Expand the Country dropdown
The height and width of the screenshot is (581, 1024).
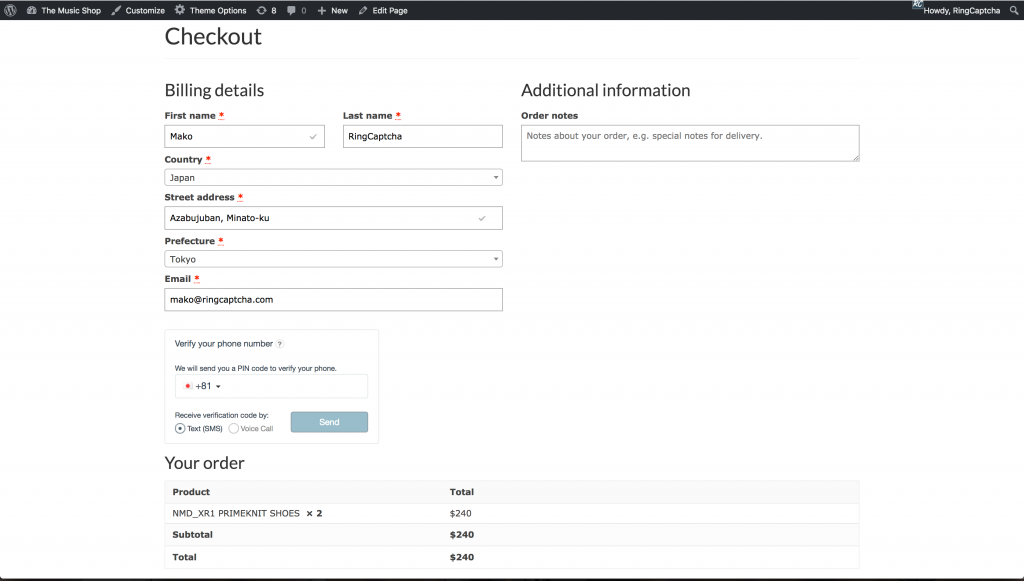333,178
